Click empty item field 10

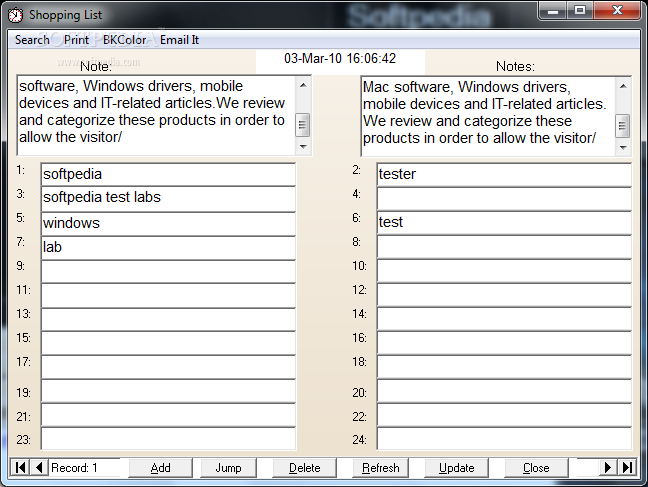pyautogui.click(x=504, y=271)
